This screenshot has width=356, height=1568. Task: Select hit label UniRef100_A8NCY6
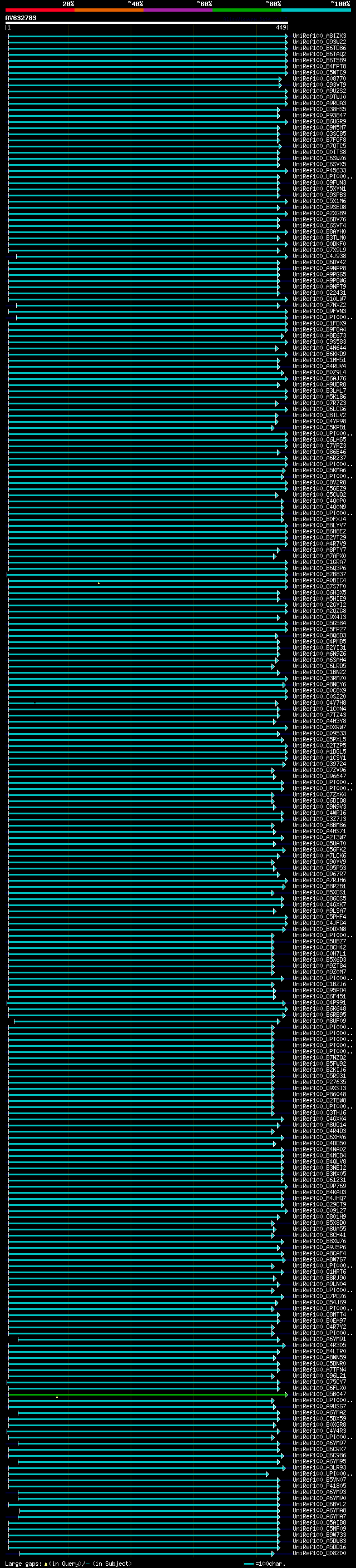pyautogui.click(x=319, y=684)
